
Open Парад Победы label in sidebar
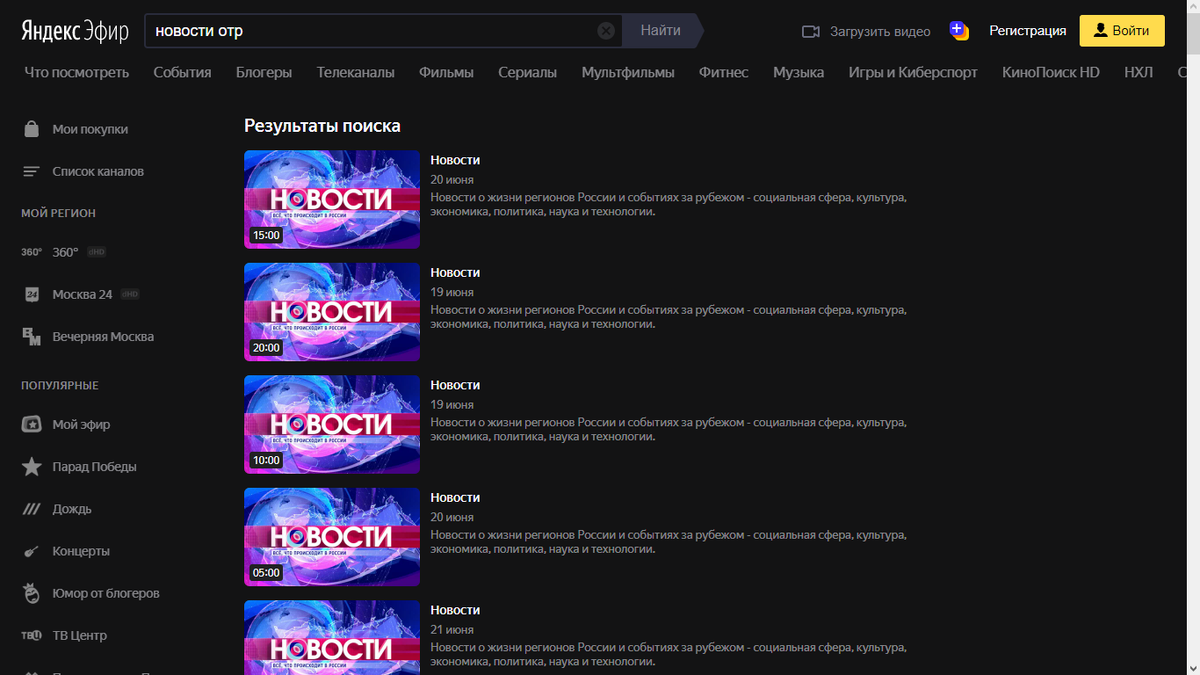click(x=94, y=467)
